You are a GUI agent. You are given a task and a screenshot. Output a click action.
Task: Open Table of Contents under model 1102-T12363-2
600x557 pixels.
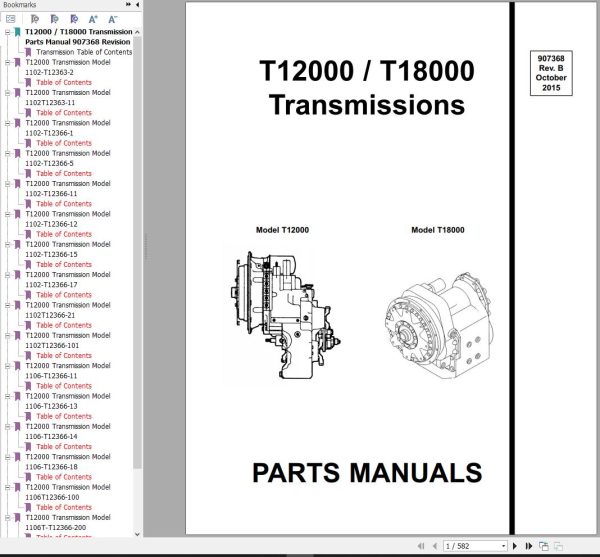click(64, 82)
